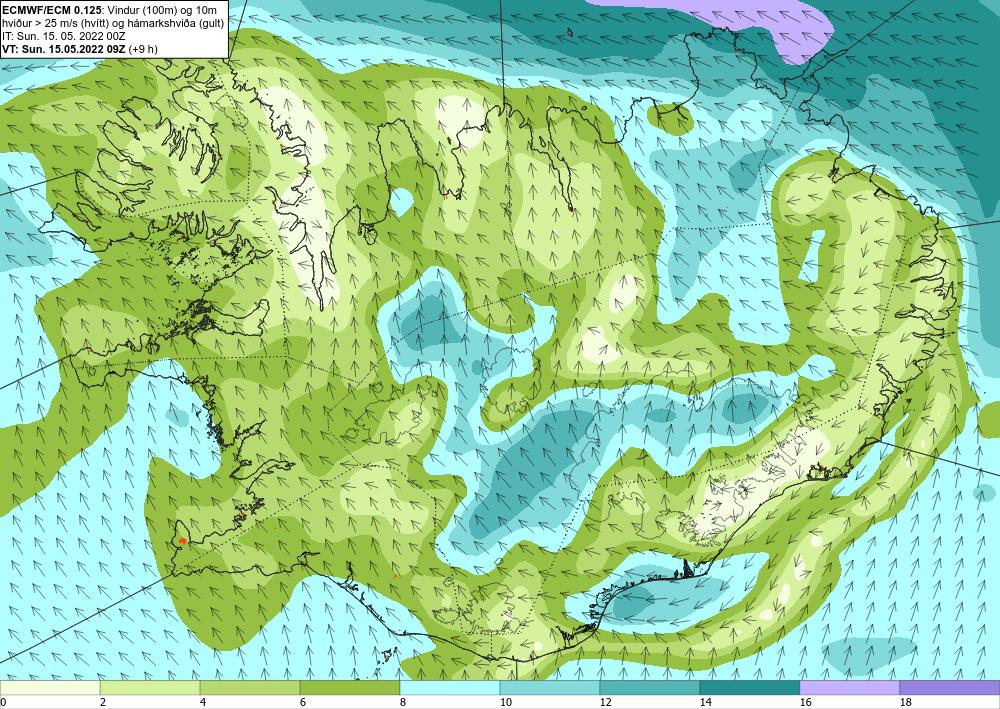Pick the light purple 16–18 legend swatch
The width and height of the screenshot is (1000, 709).
pos(849,688)
